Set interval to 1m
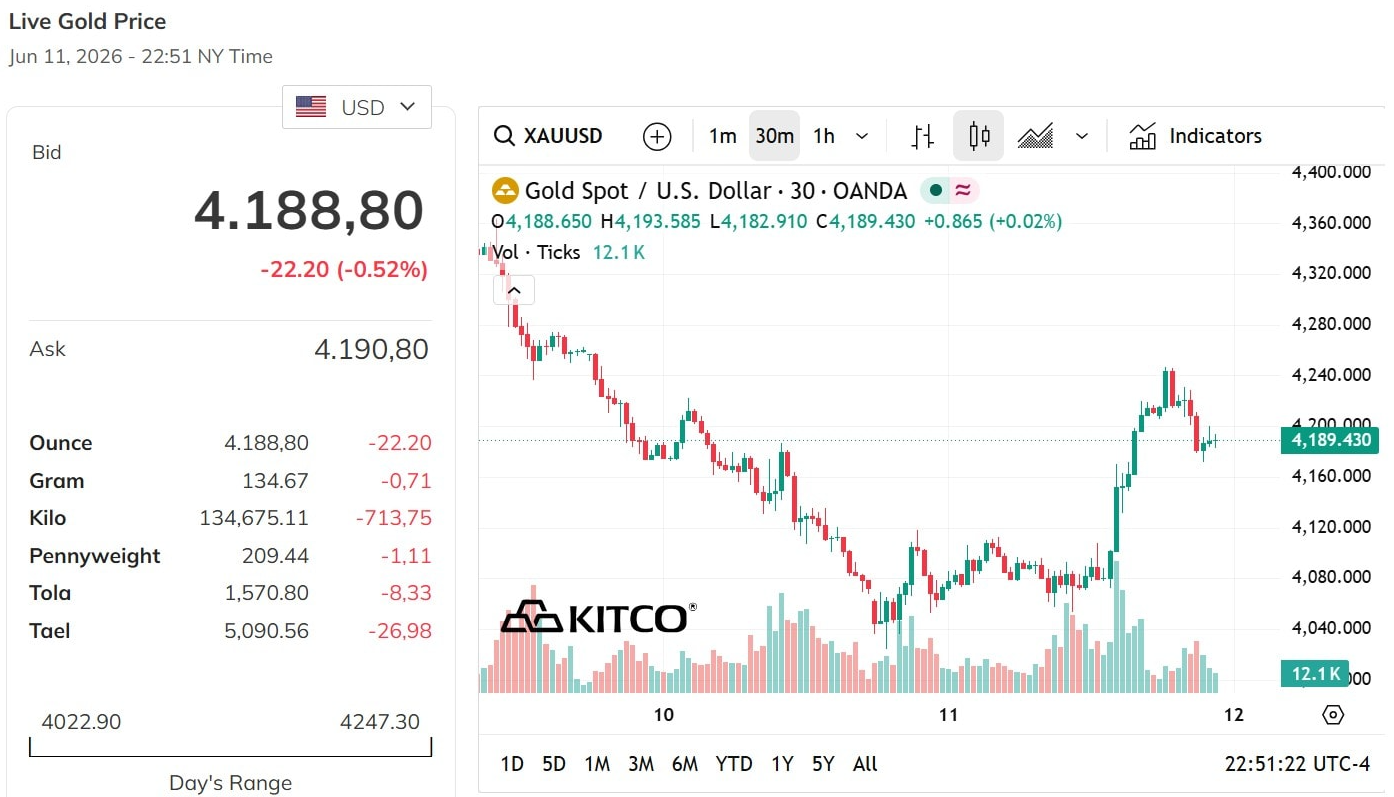Viewport: 1394px width, 797px height. (722, 136)
